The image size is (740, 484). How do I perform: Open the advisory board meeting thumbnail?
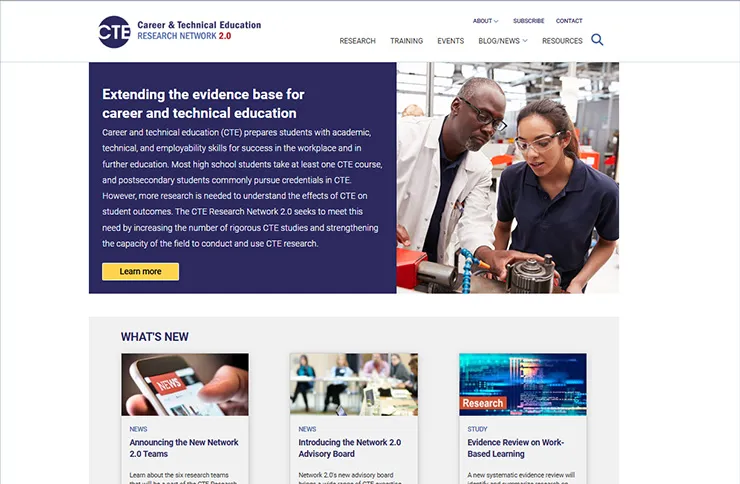[x=354, y=384]
